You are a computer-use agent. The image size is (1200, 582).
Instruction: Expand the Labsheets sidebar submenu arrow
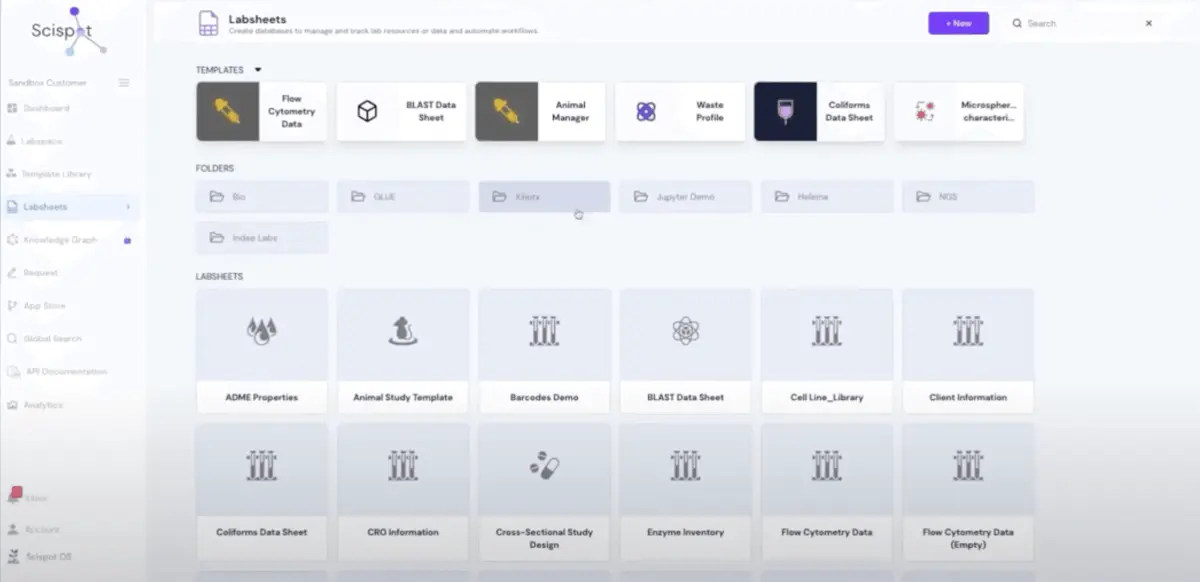128,207
